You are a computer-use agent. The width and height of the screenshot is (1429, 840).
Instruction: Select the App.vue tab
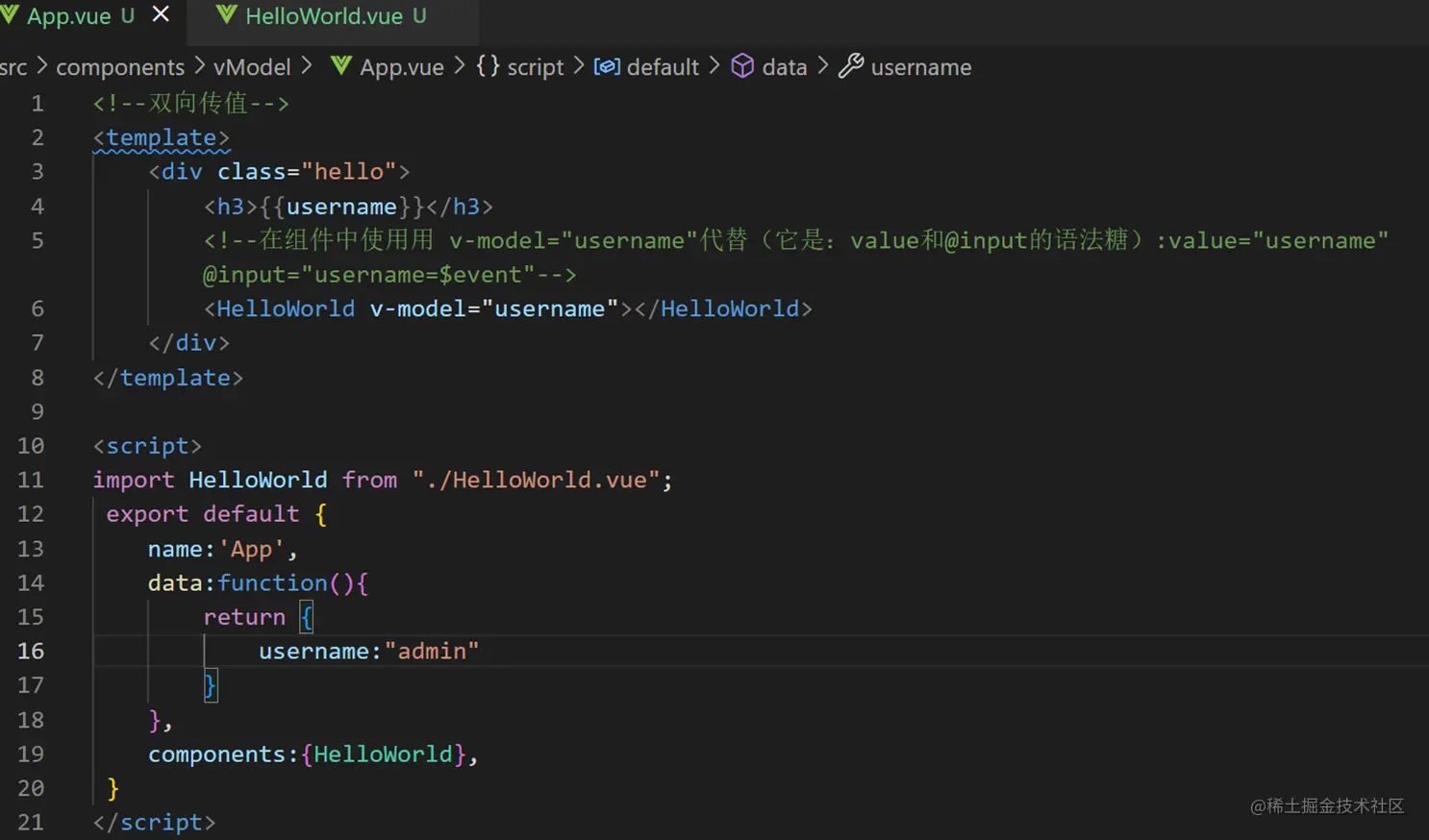(x=82, y=16)
